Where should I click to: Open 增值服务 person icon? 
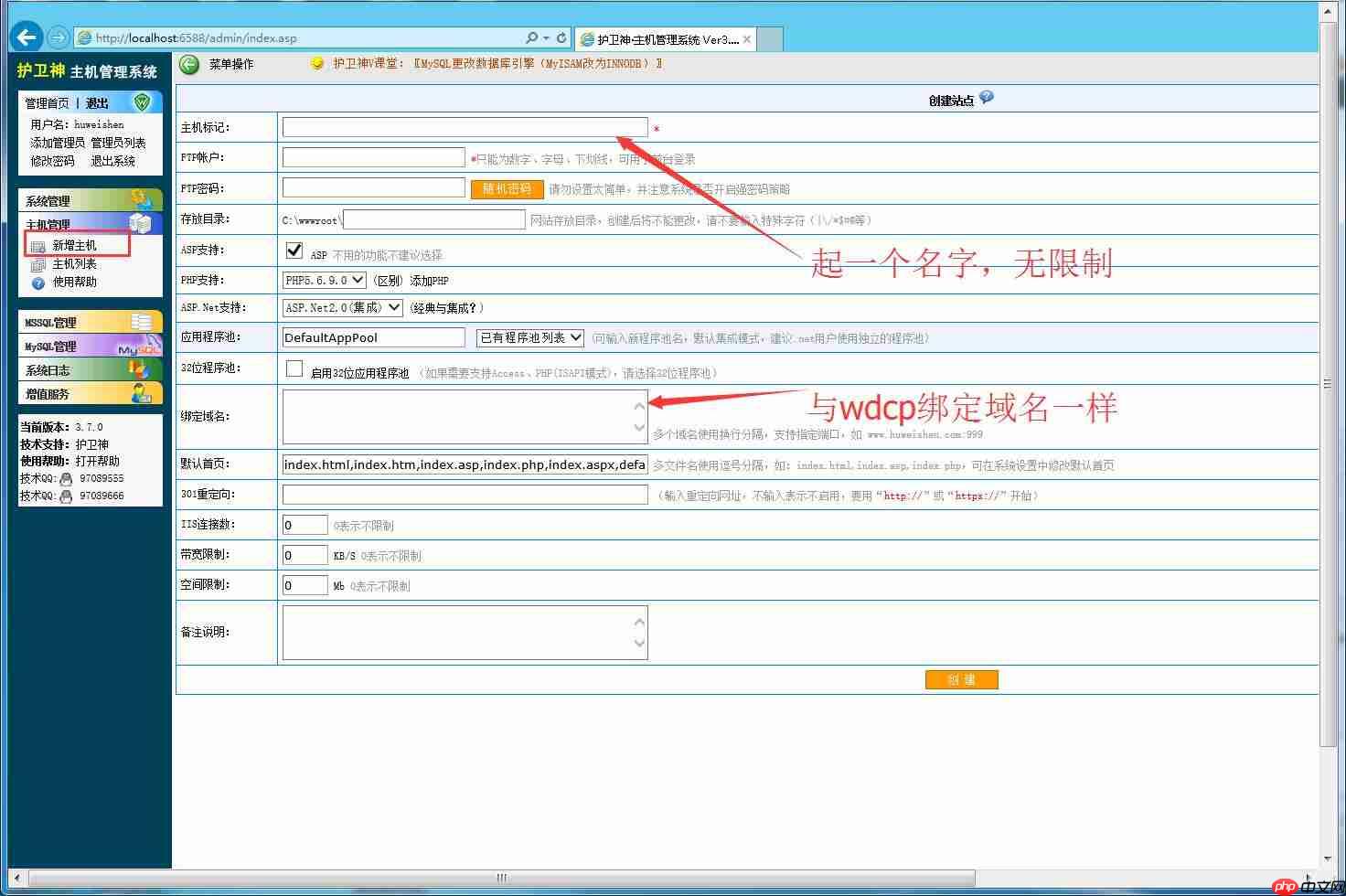[144, 393]
